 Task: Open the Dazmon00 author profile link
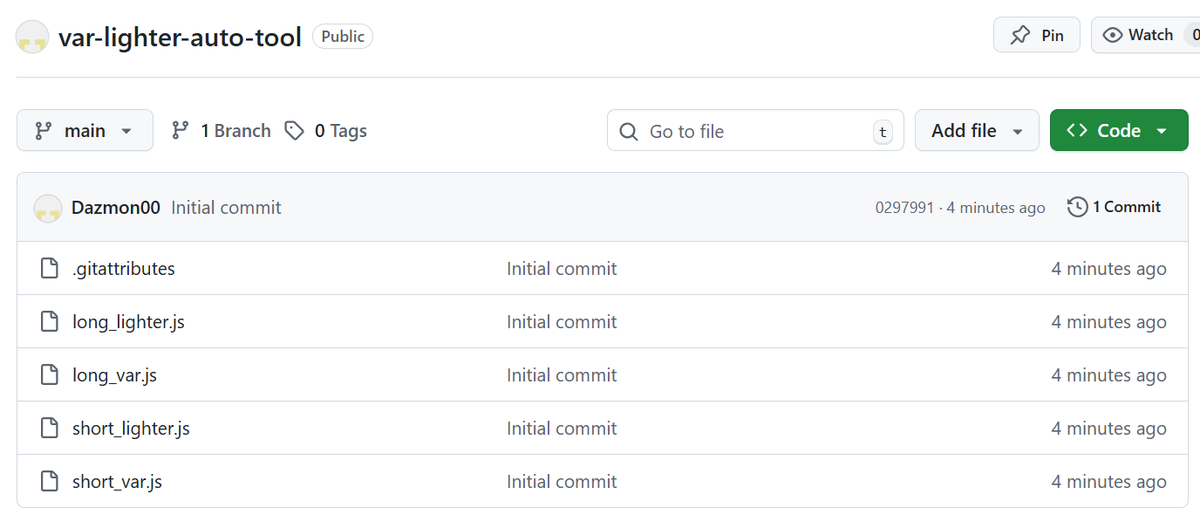coord(116,208)
